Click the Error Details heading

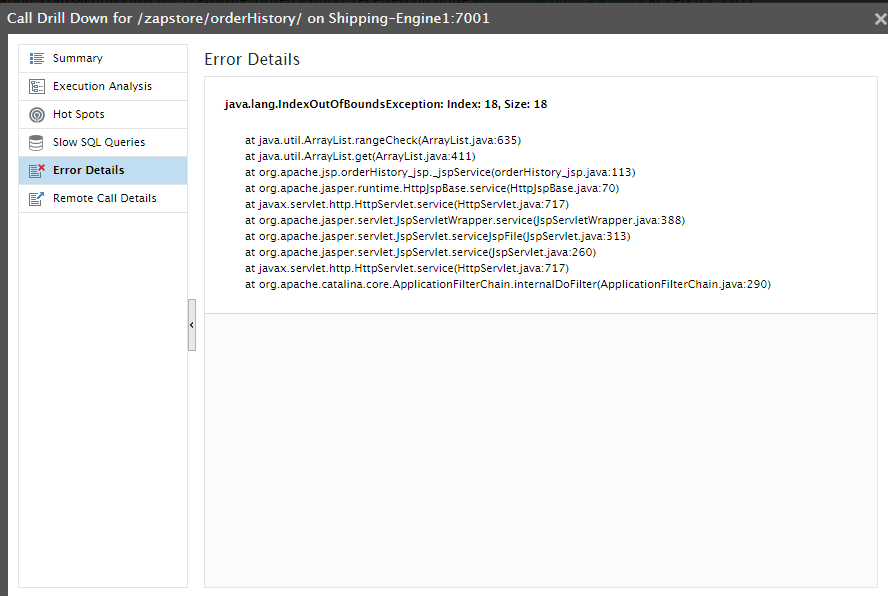pyautogui.click(x=252, y=59)
